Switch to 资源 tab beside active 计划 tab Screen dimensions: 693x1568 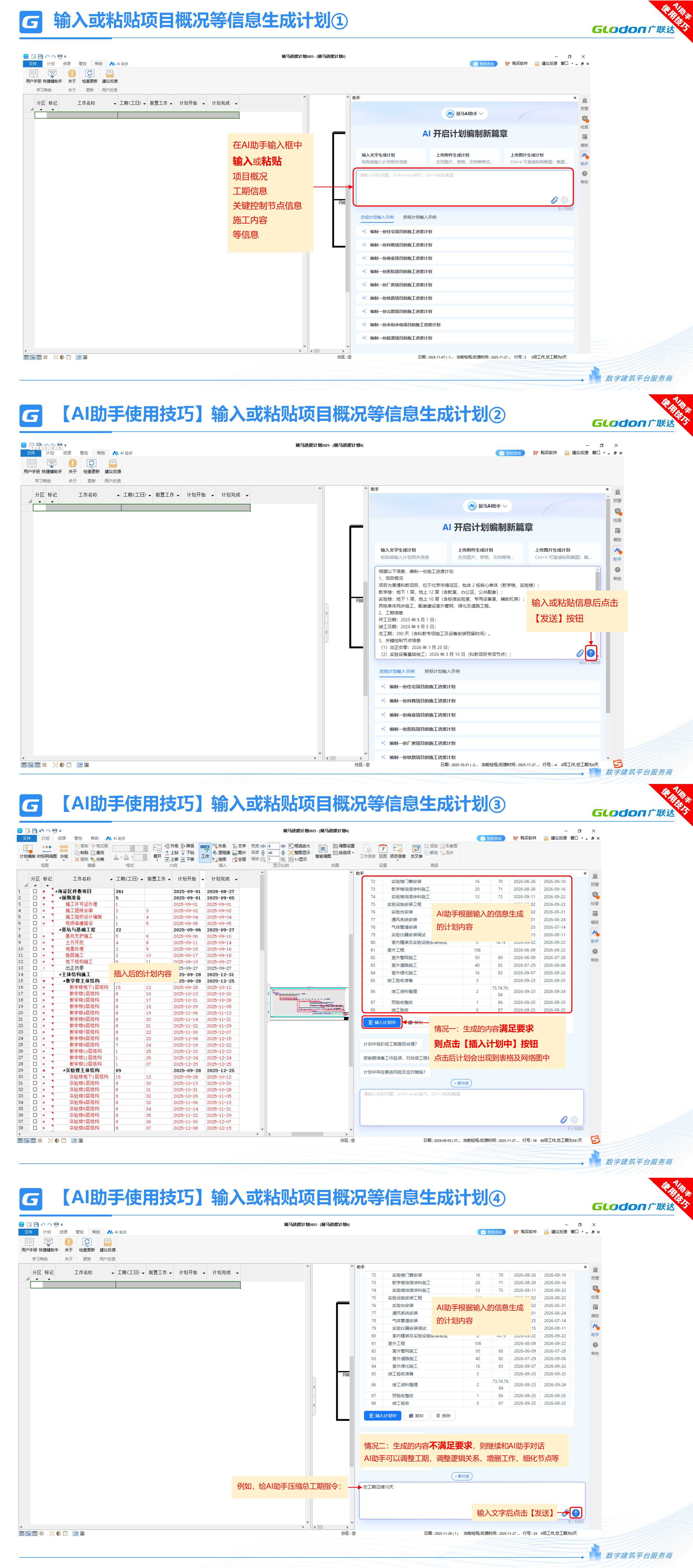pyautogui.click(x=61, y=838)
